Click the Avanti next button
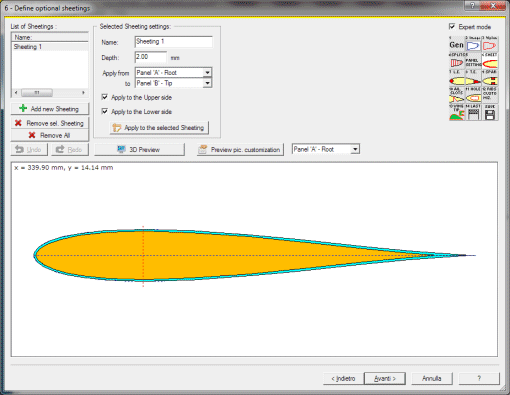 click(x=385, y=378)
